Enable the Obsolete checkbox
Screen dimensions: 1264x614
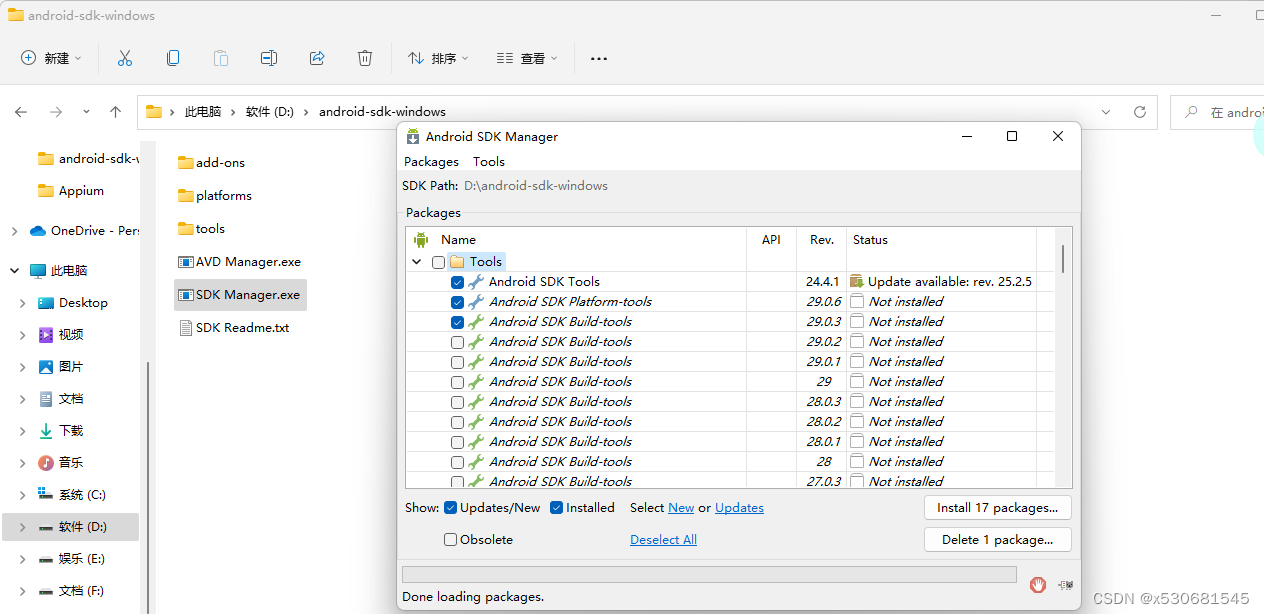(x=450, y=540)
